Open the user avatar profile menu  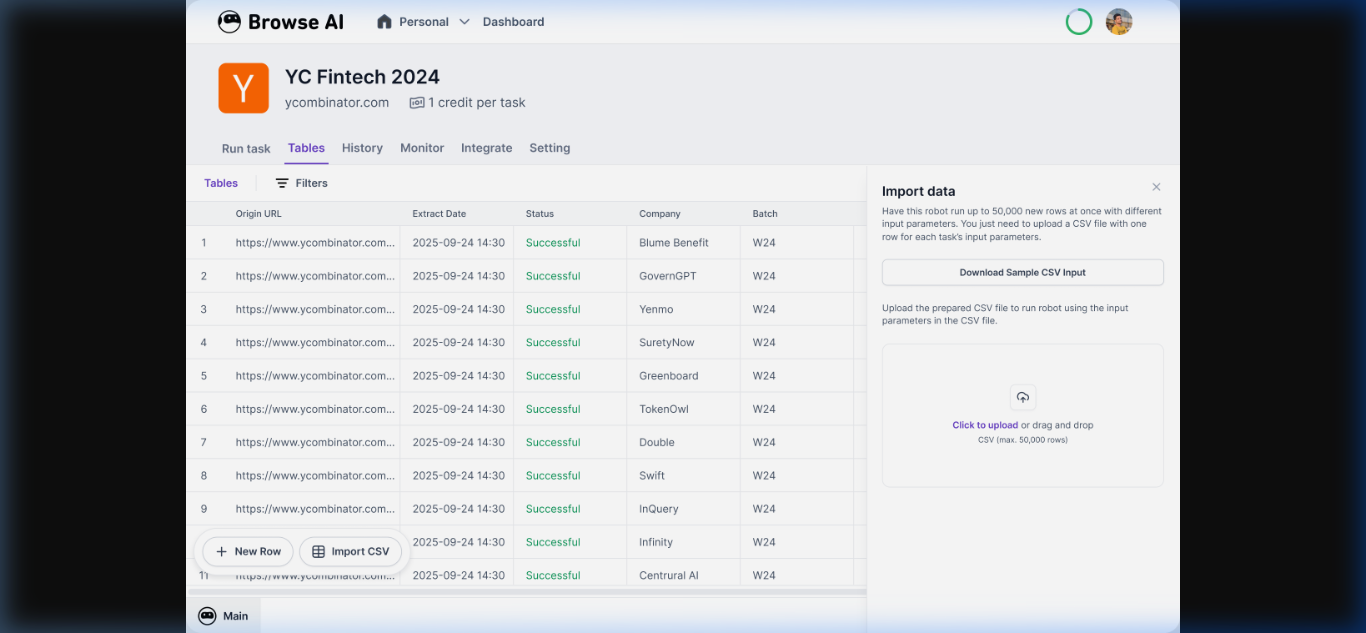[x=1119, y=22]
